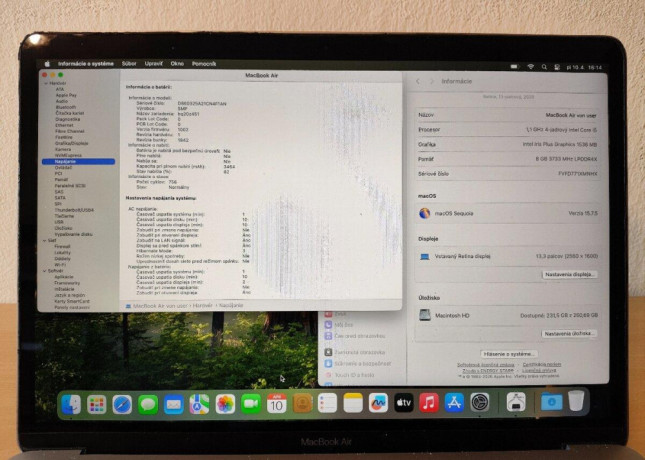Select Thunderbolt/USB4 in sidebar

point(74,210)
